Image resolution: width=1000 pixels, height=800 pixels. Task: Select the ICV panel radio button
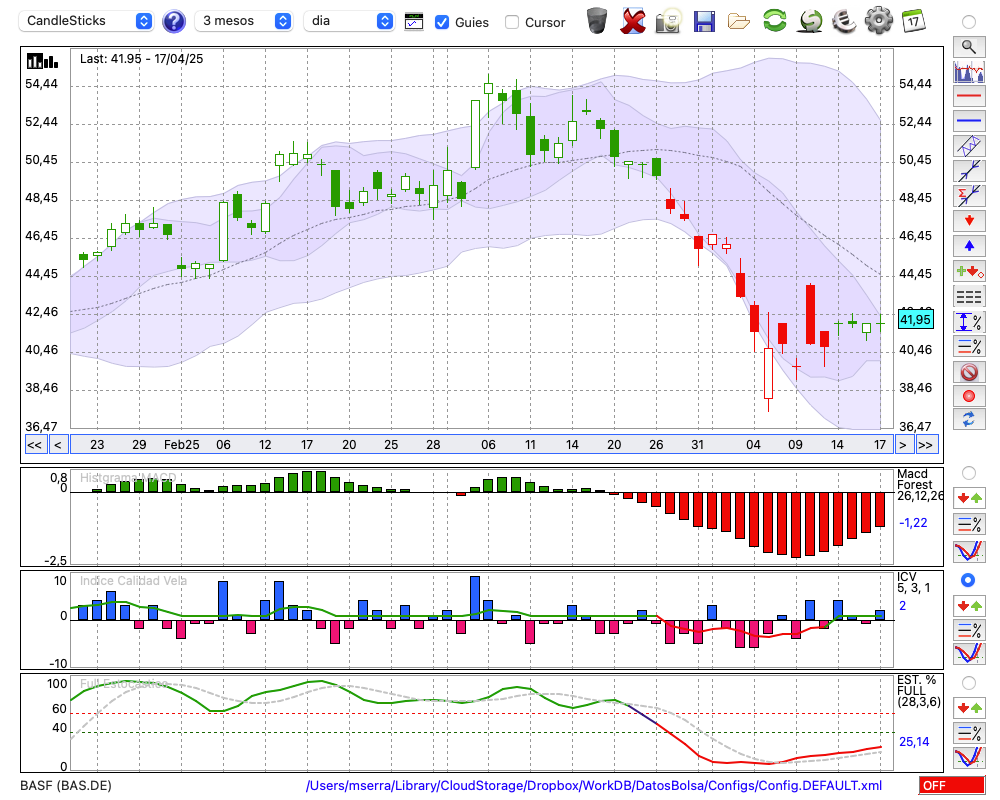[x=968, y=580]
